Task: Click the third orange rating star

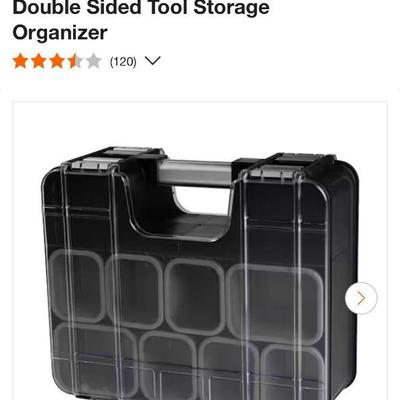Action: tap(57, 61)
